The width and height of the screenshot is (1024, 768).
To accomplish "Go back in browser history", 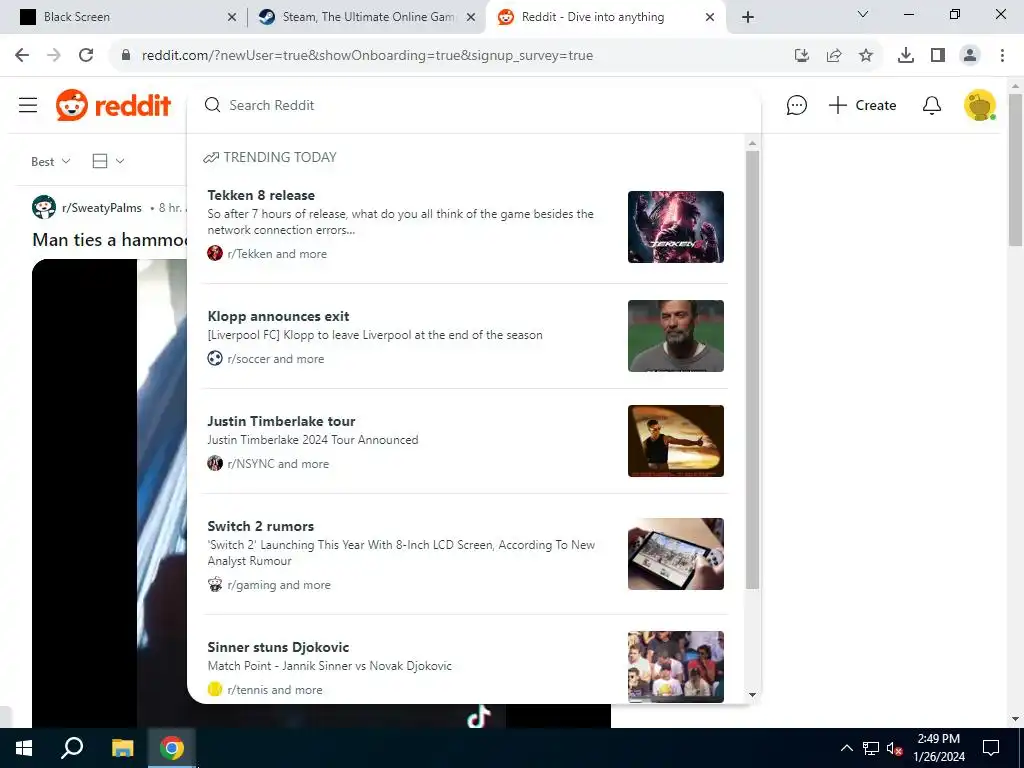I will 22,55.
